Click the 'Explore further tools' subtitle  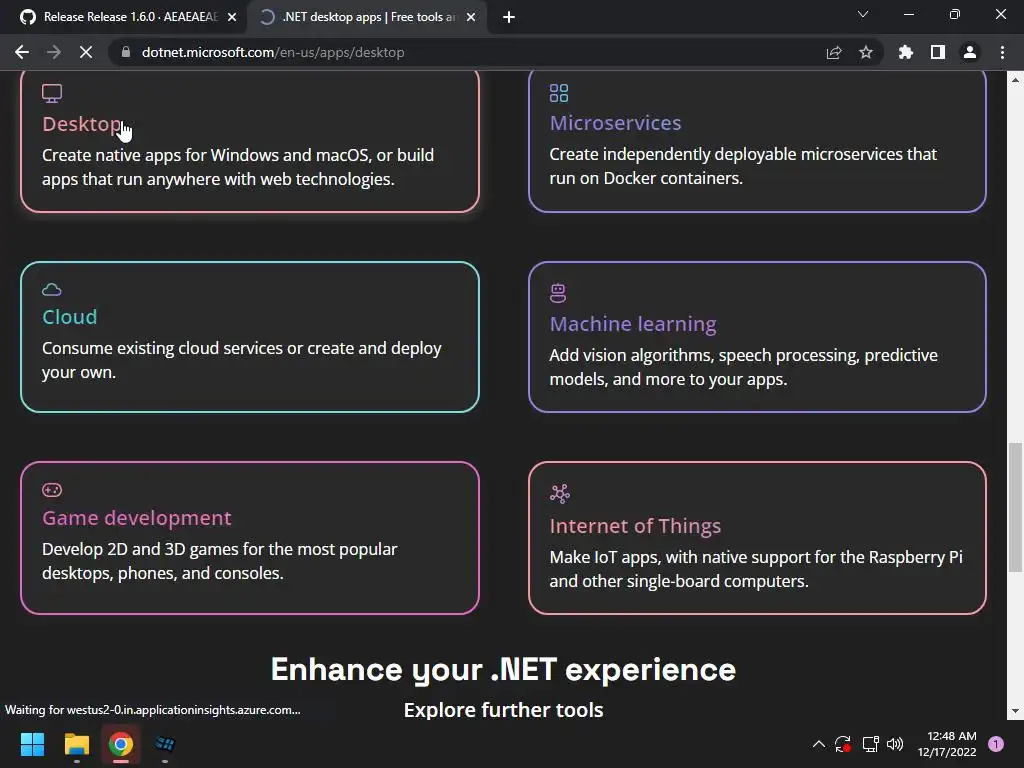[504, 710]
